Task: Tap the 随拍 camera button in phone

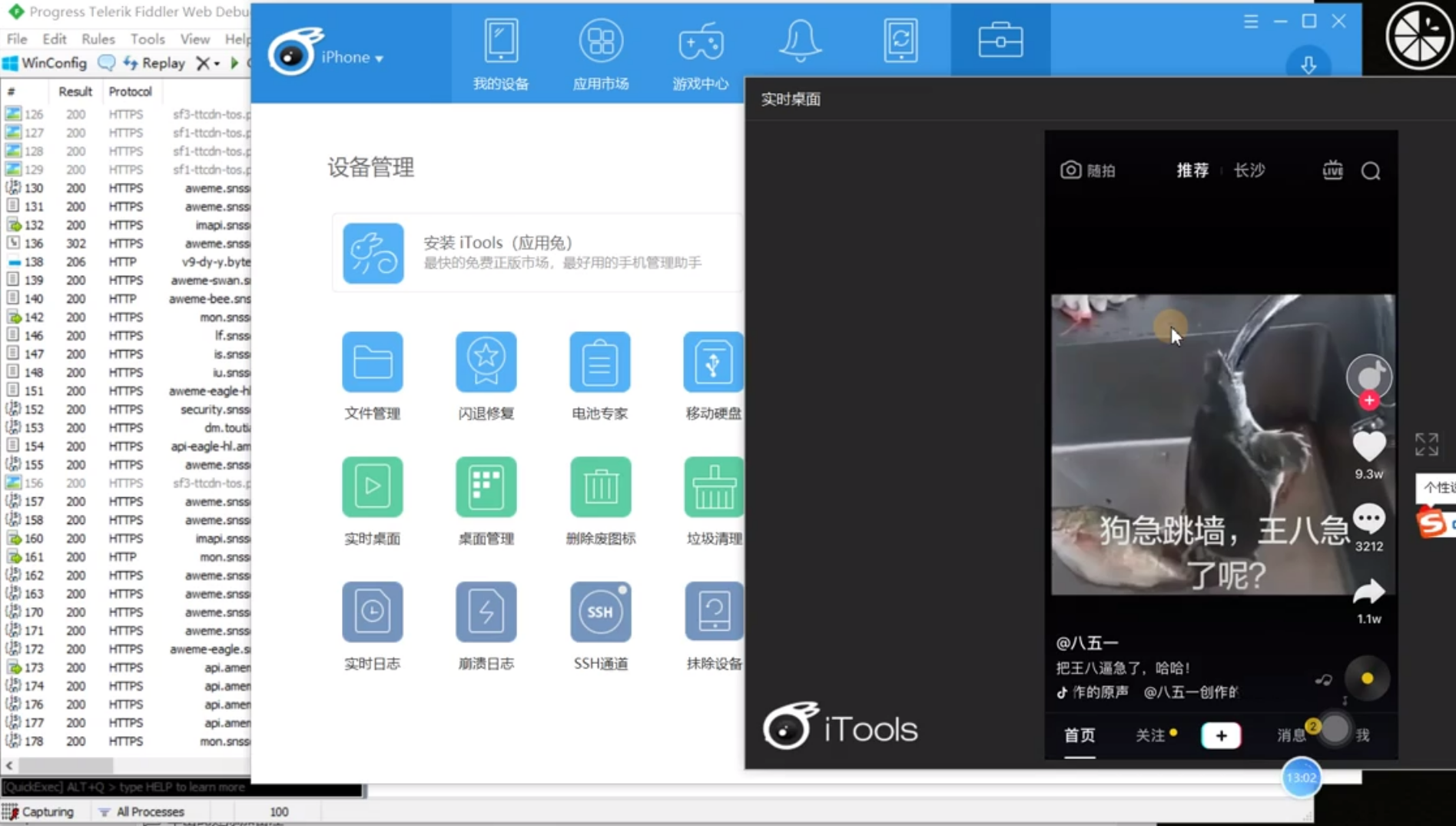Action: (1088, 170)
